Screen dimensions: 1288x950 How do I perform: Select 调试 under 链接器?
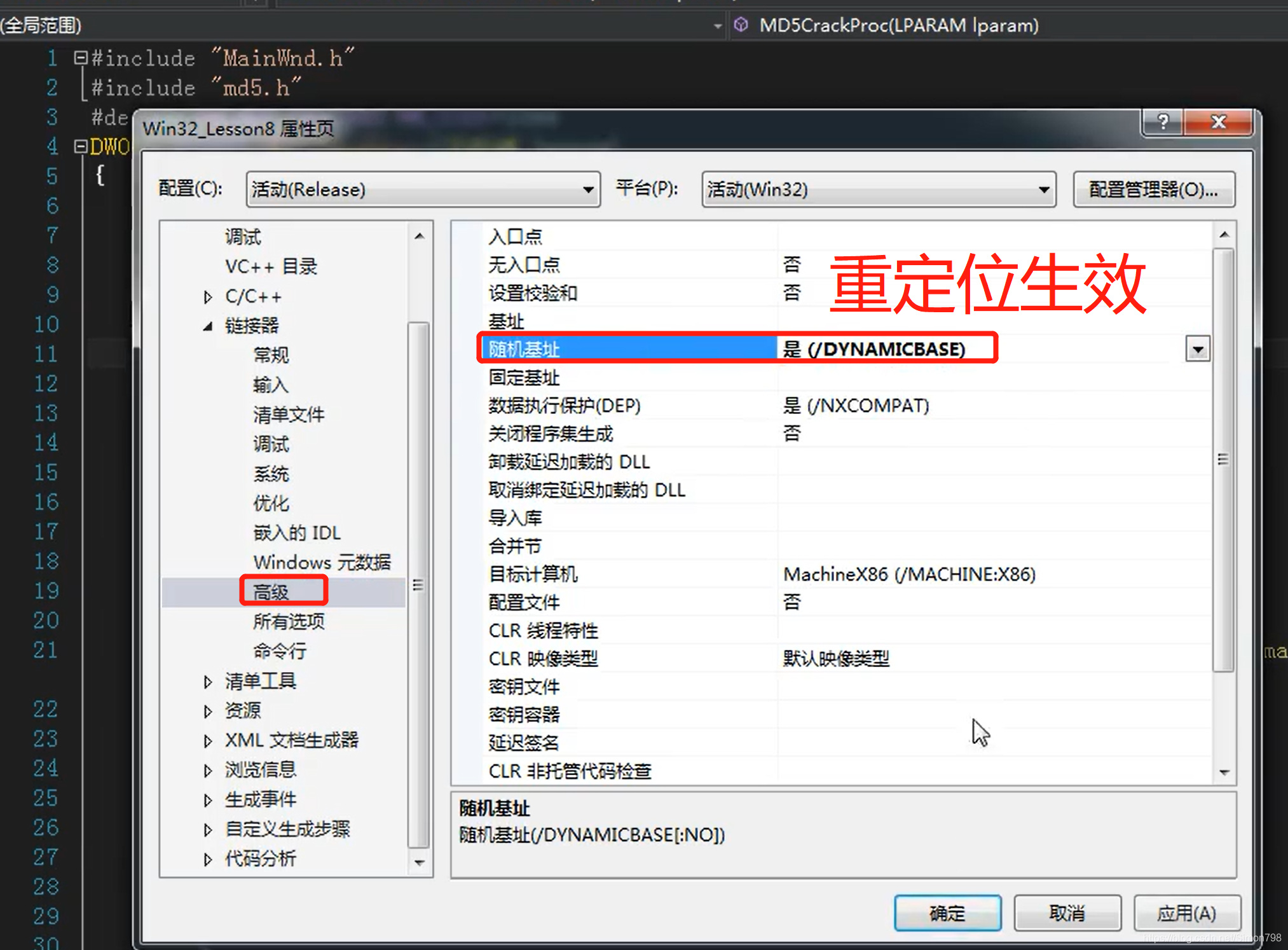[271, 444]
